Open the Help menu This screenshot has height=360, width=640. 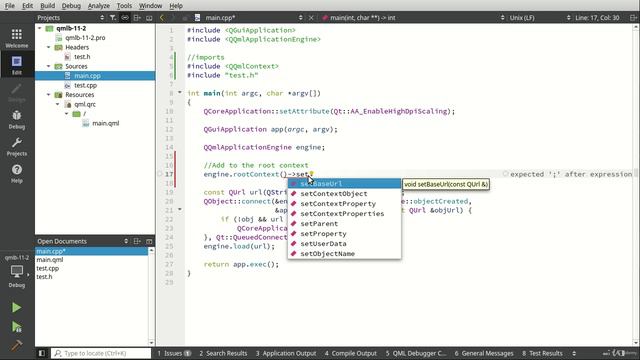pyautogui.click(x=176, y=6)
